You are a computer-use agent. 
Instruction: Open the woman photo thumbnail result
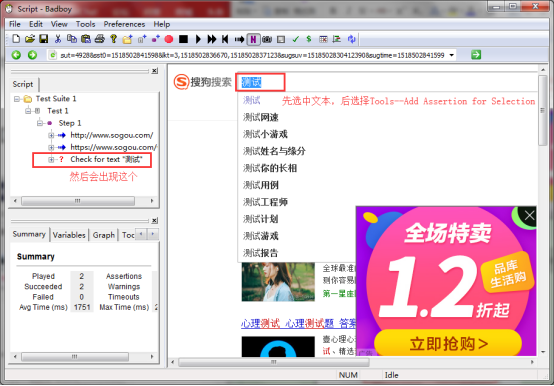278,282
